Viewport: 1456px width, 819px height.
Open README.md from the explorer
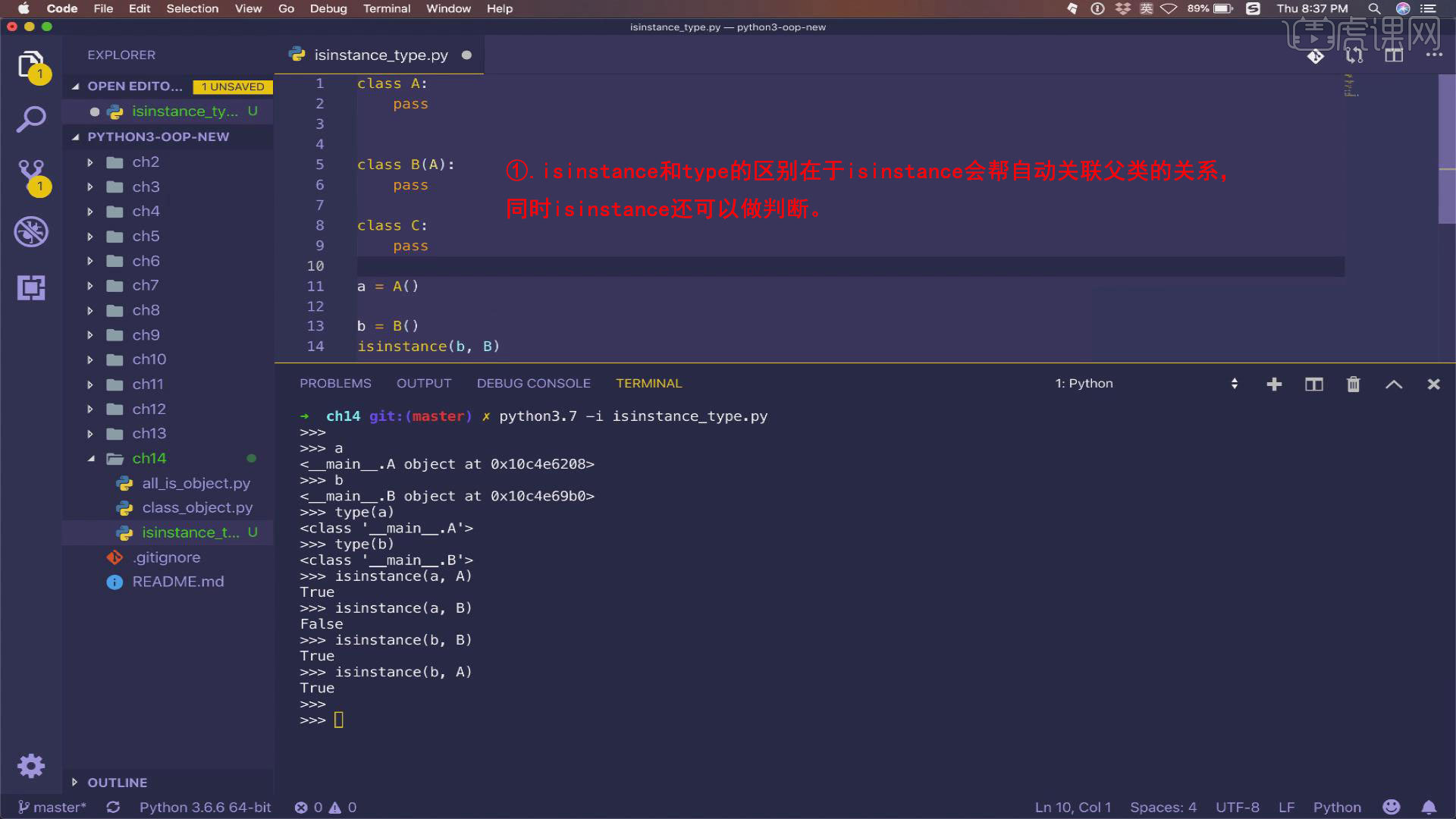click(x=178, y=582)
